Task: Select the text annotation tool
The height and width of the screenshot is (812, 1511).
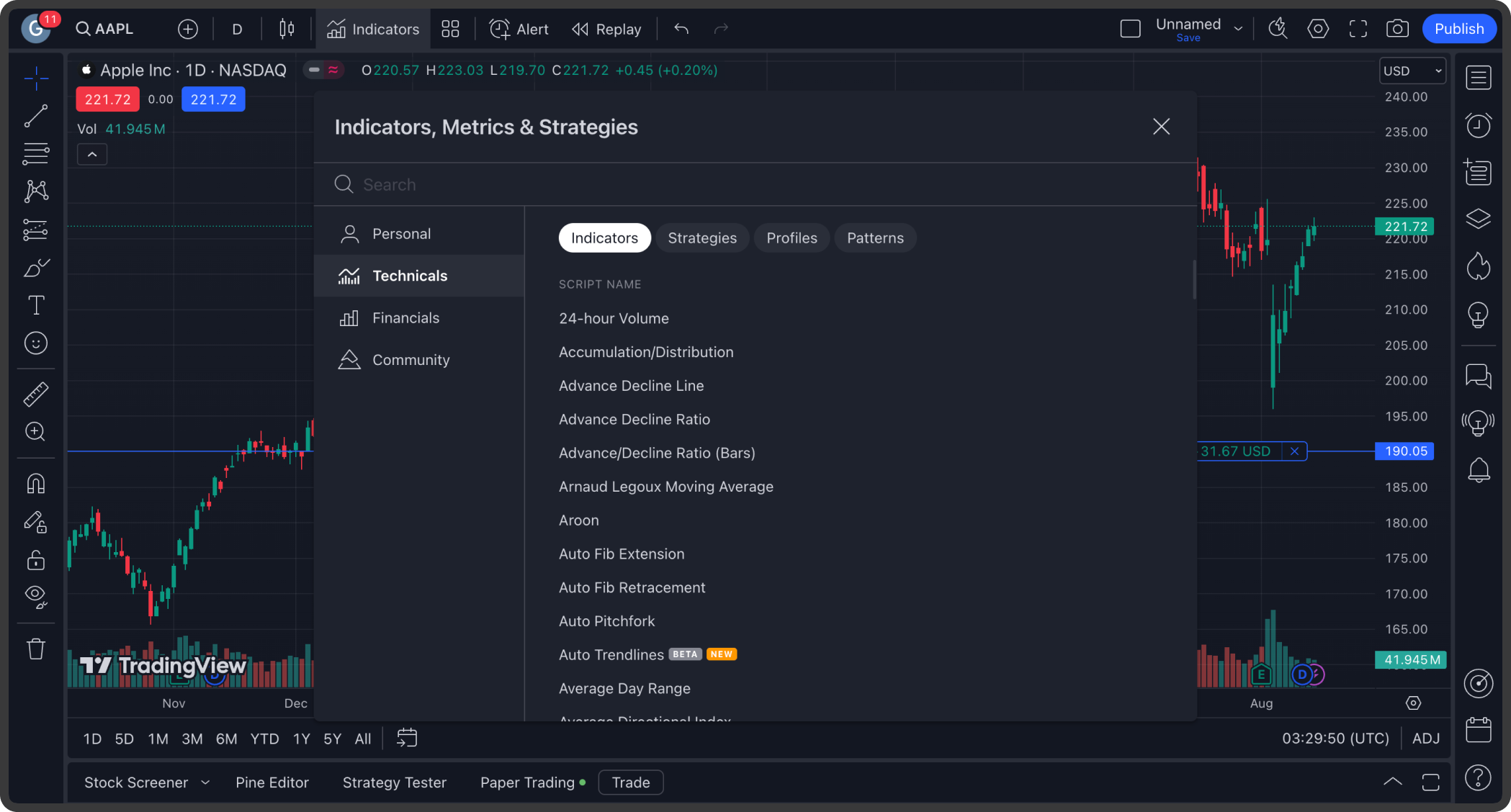Action: click(x=36, y=305)
